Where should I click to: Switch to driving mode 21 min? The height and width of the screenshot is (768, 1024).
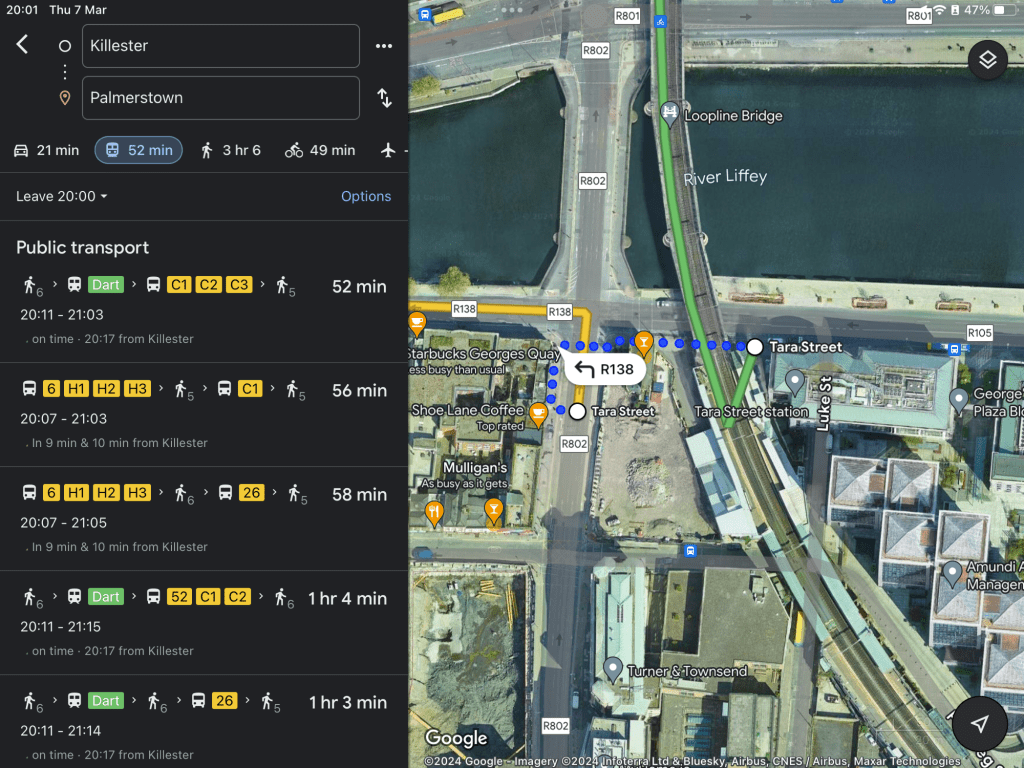coord(46,150)
